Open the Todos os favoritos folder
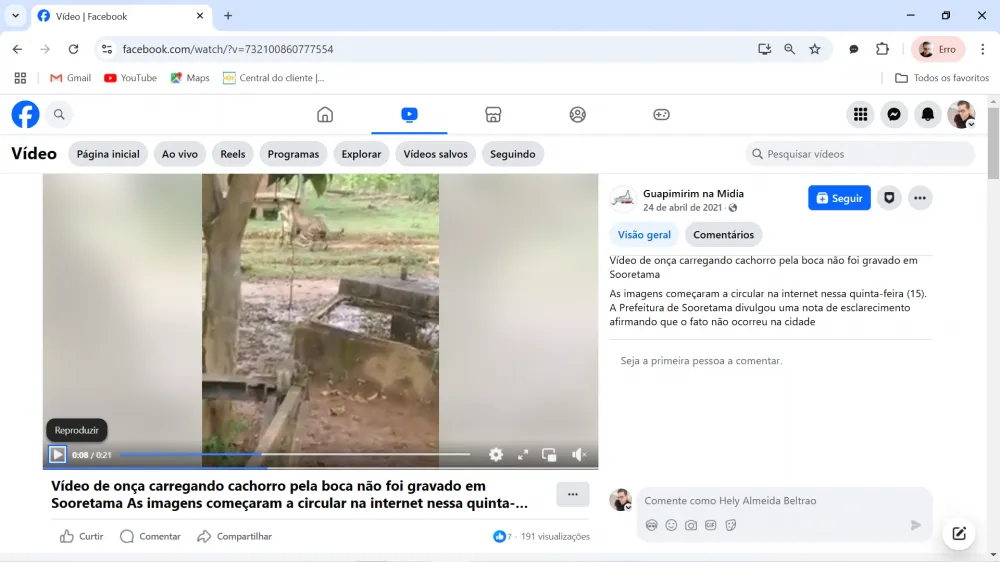This screenshot has height=562, width=1000. [942, 78]
